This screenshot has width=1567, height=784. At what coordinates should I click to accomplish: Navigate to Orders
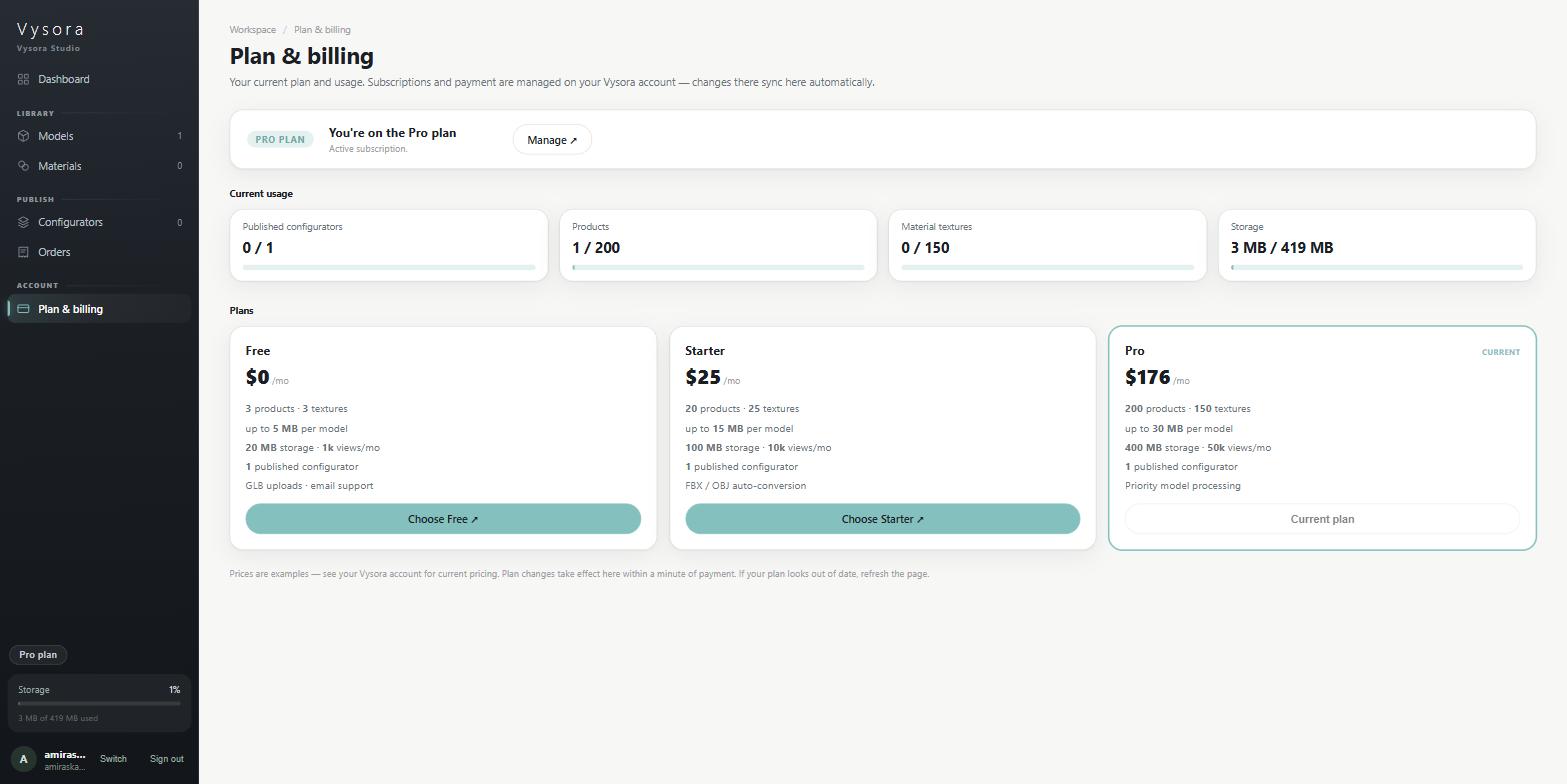[99, 252]
